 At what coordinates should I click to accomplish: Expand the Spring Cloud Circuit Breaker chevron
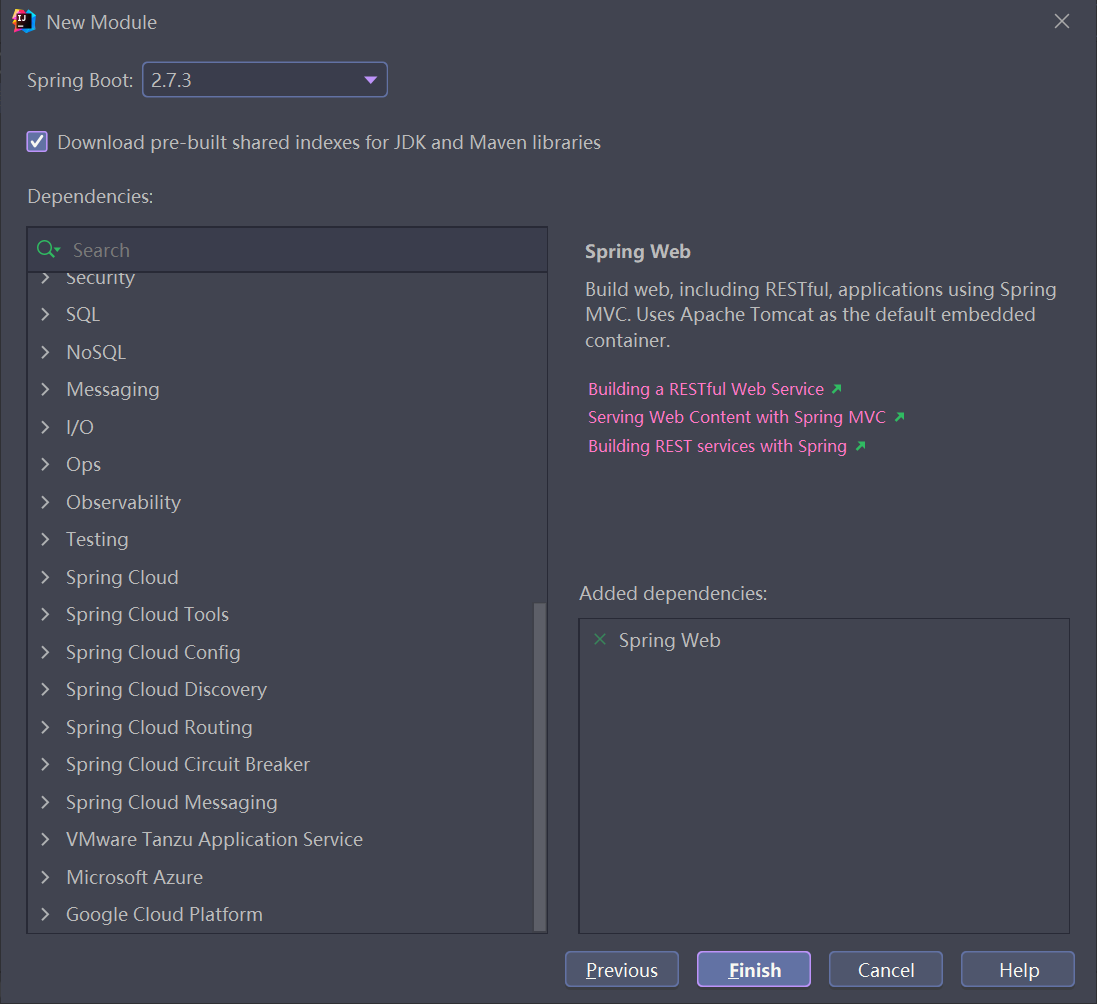click(45, 764)
